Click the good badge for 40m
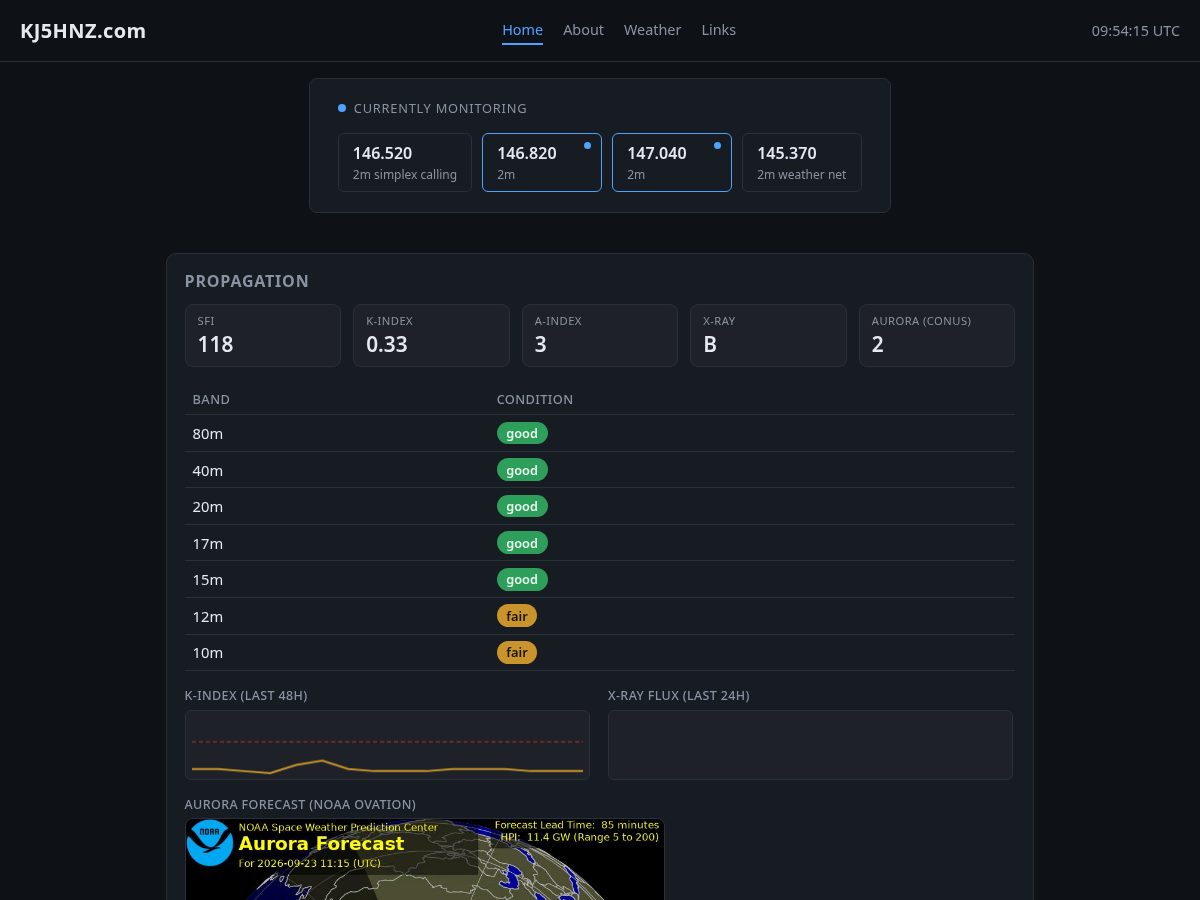The height and width of the screenshot is (900, 1200). 522,470
